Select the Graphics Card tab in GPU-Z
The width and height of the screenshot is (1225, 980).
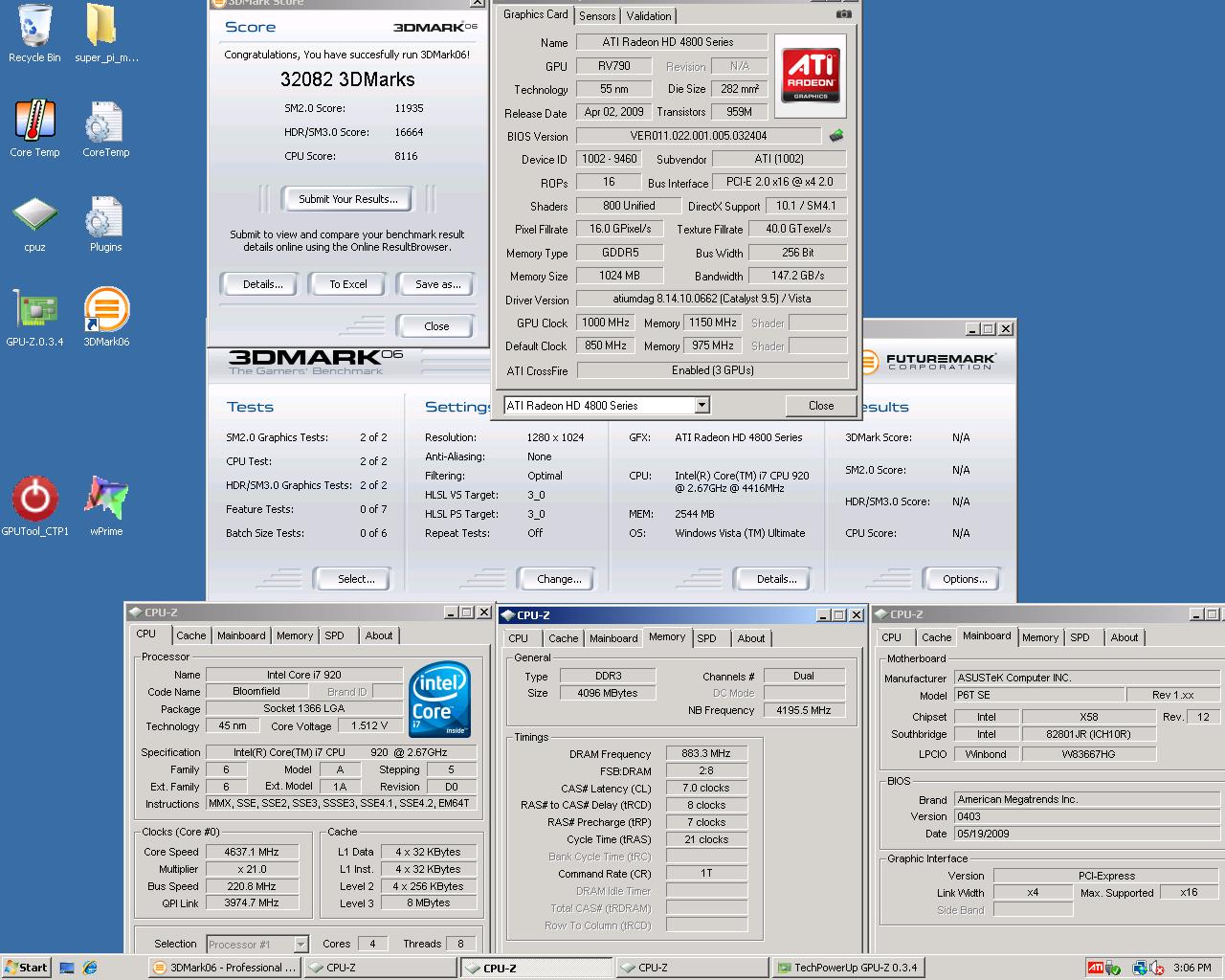tap(536, 14)
